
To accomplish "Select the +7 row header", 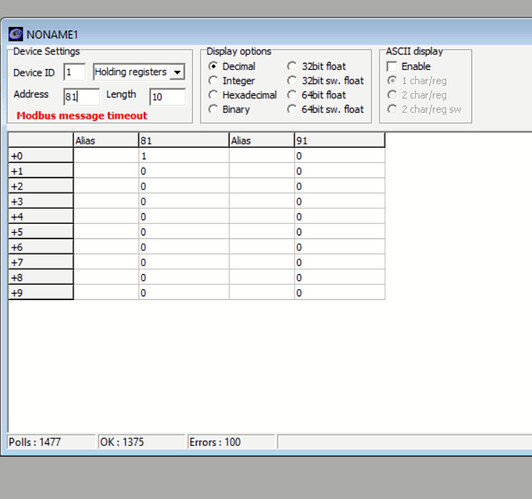I will point(41,262).
